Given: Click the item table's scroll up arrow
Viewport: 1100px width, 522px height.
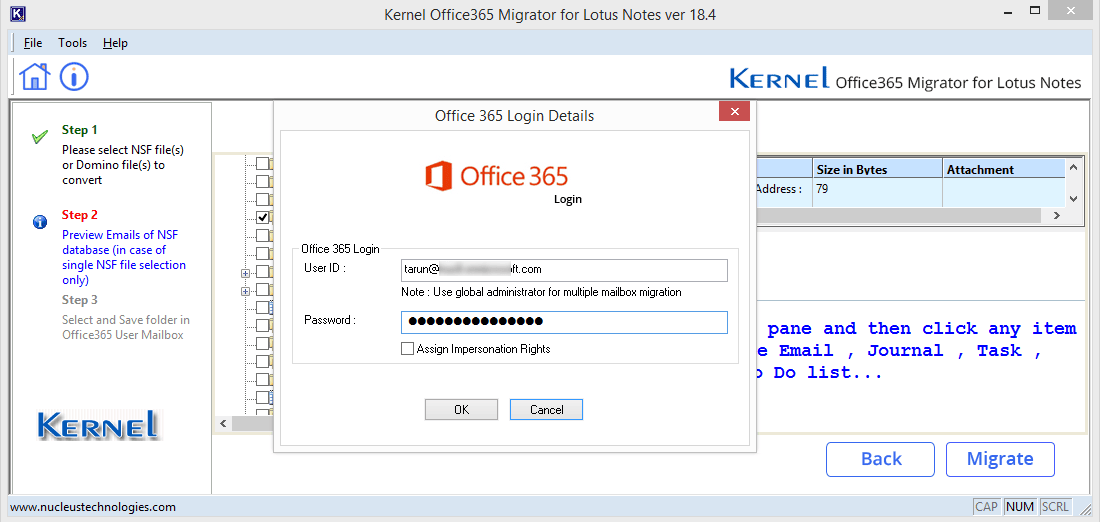Looking at the screenshot, I should click(x=1073, y=168).
